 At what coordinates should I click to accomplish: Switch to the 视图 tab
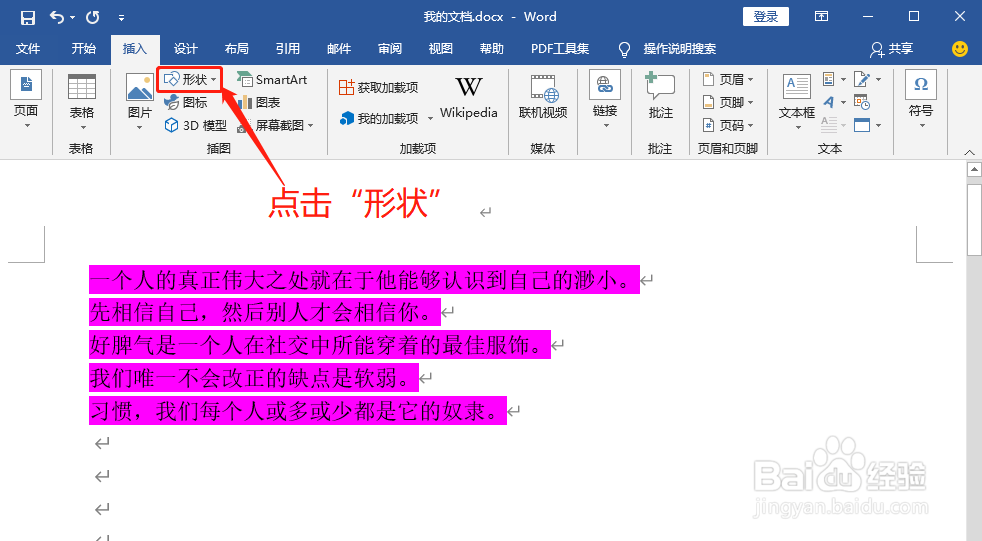click(x=440, y=49)
